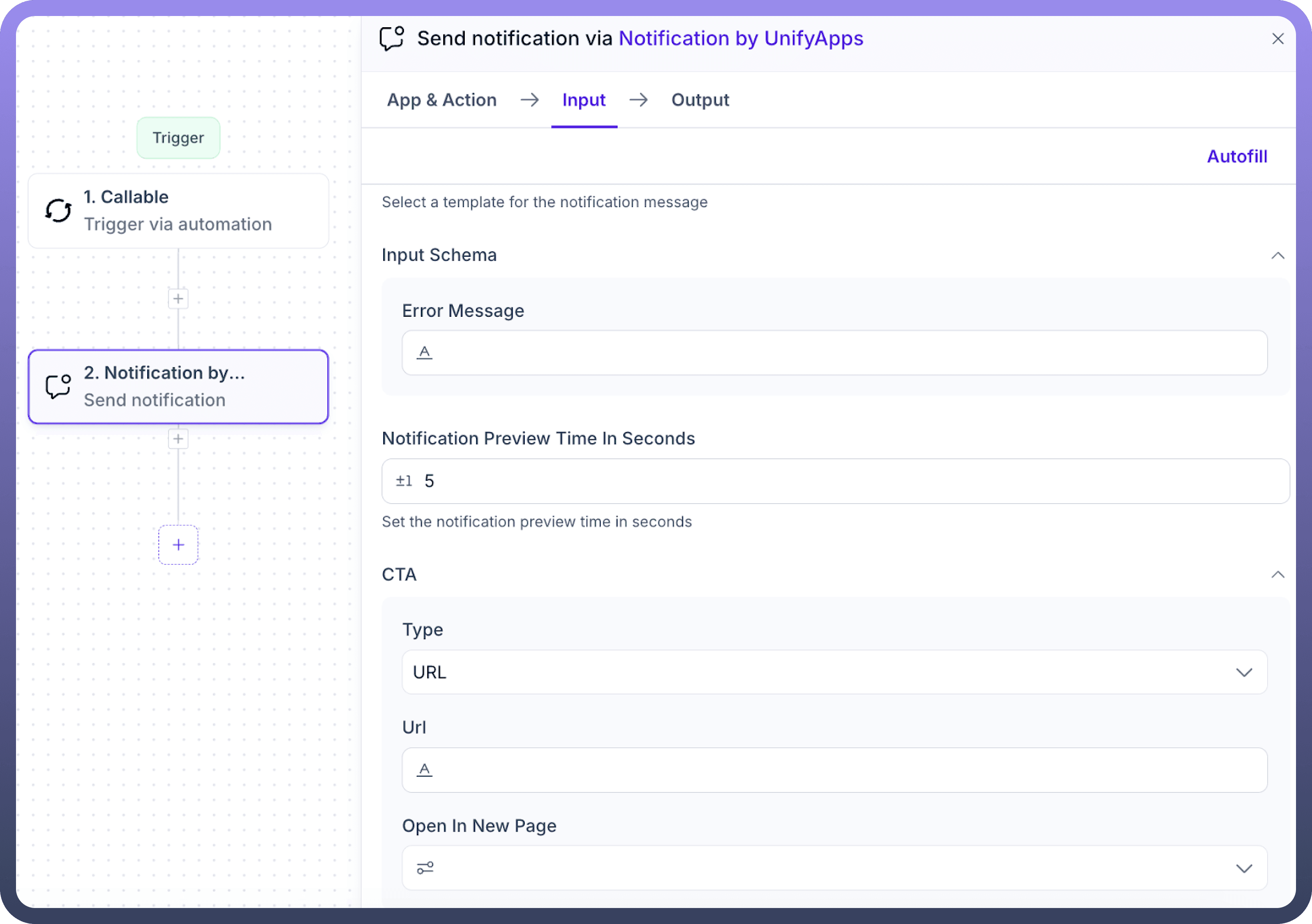Insert a step between Callable and Notification
Screen dimensions: 1312x924
(x=178, y=299)
